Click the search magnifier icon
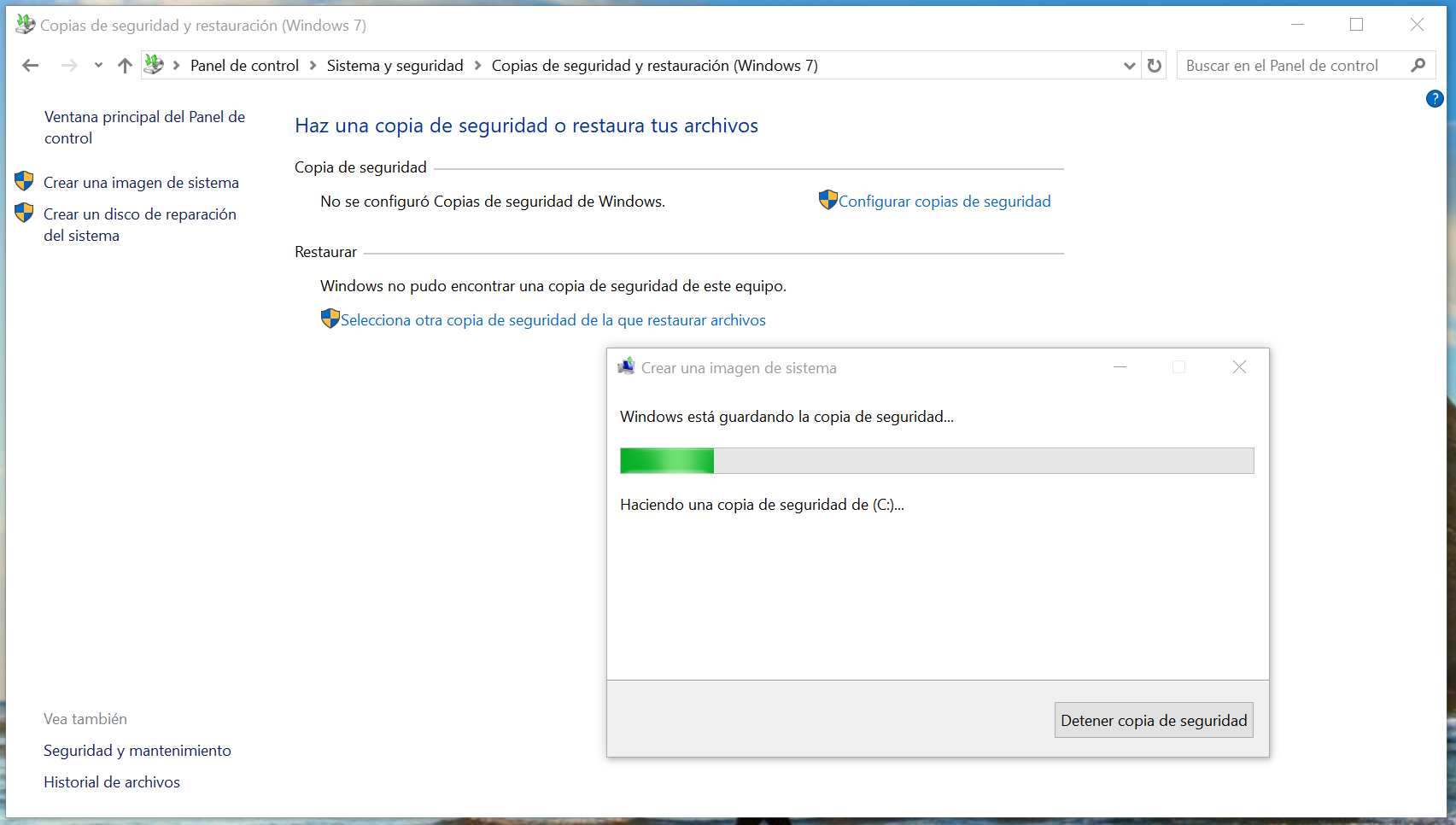 (1418, 66)
